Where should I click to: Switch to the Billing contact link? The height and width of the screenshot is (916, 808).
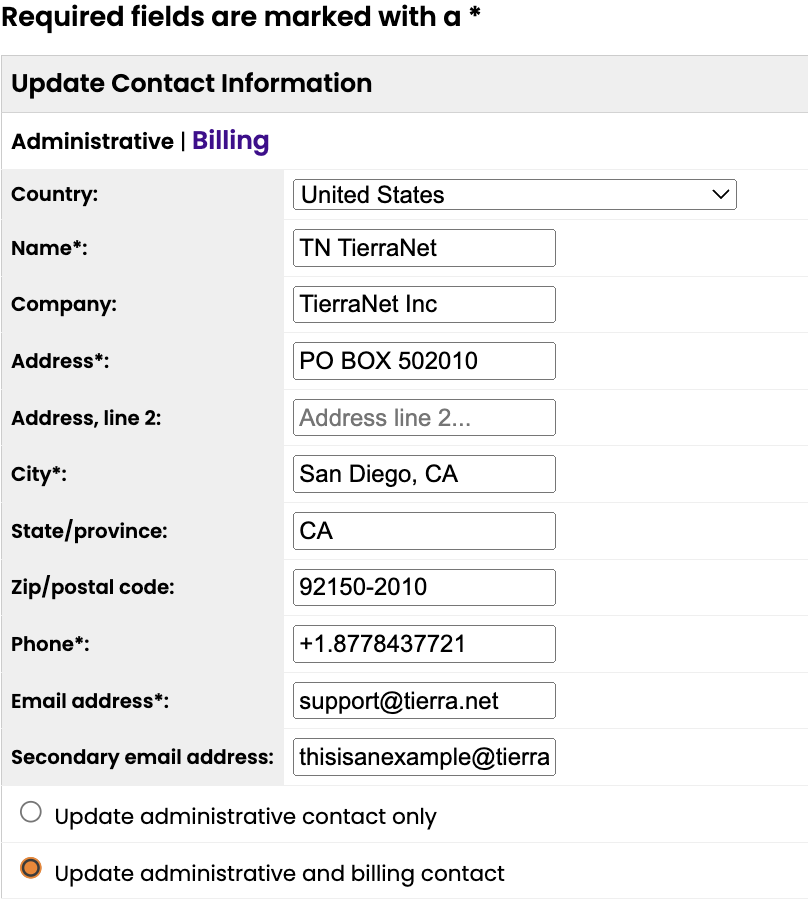[x=230, y=141]
